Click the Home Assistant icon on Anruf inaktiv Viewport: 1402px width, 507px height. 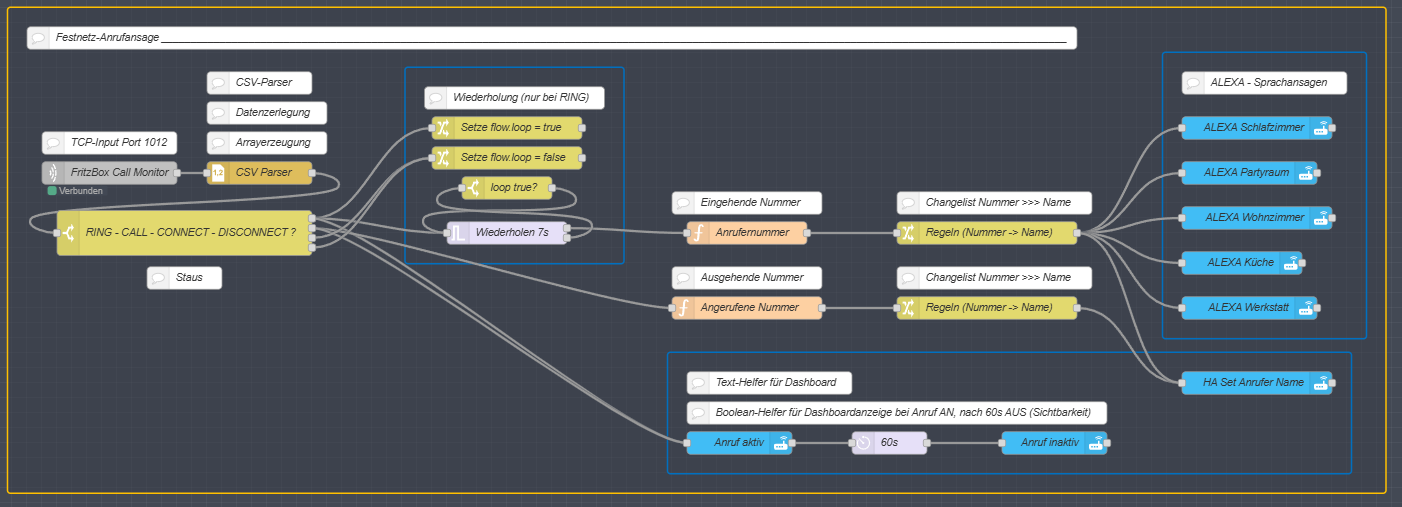1096,443
